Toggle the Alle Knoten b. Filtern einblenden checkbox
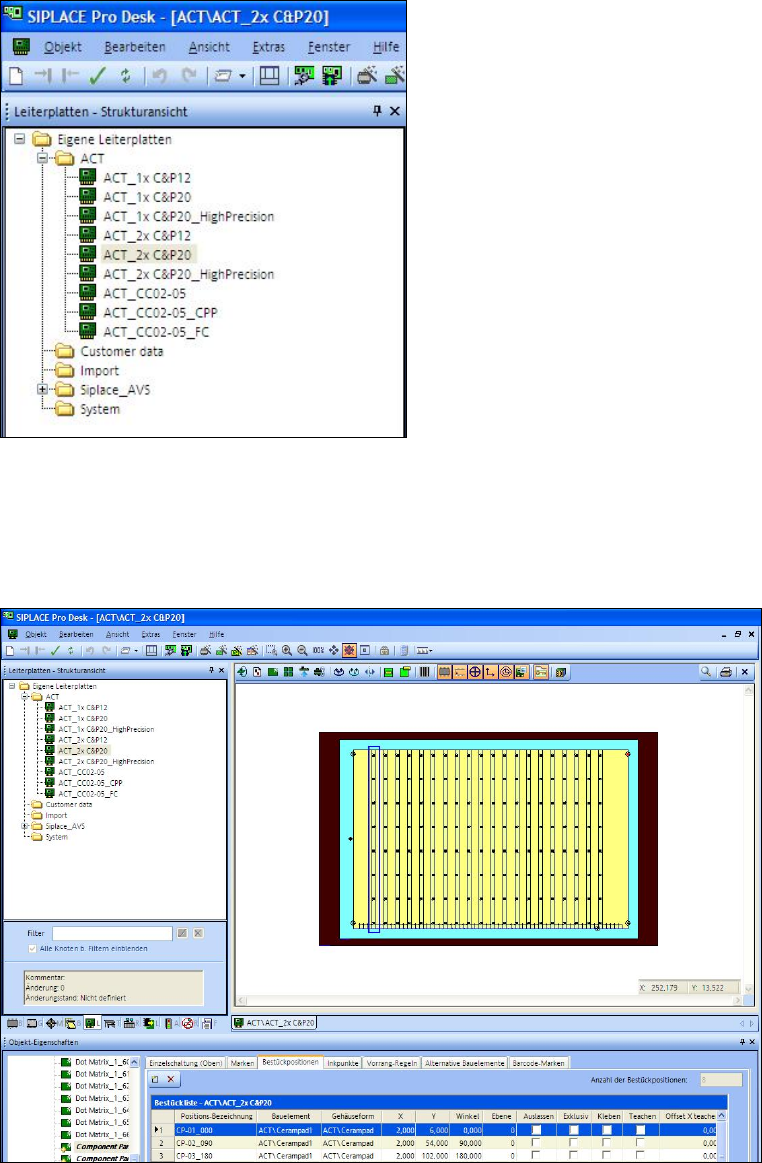The image size is (762, 1163). click(32, 948)
